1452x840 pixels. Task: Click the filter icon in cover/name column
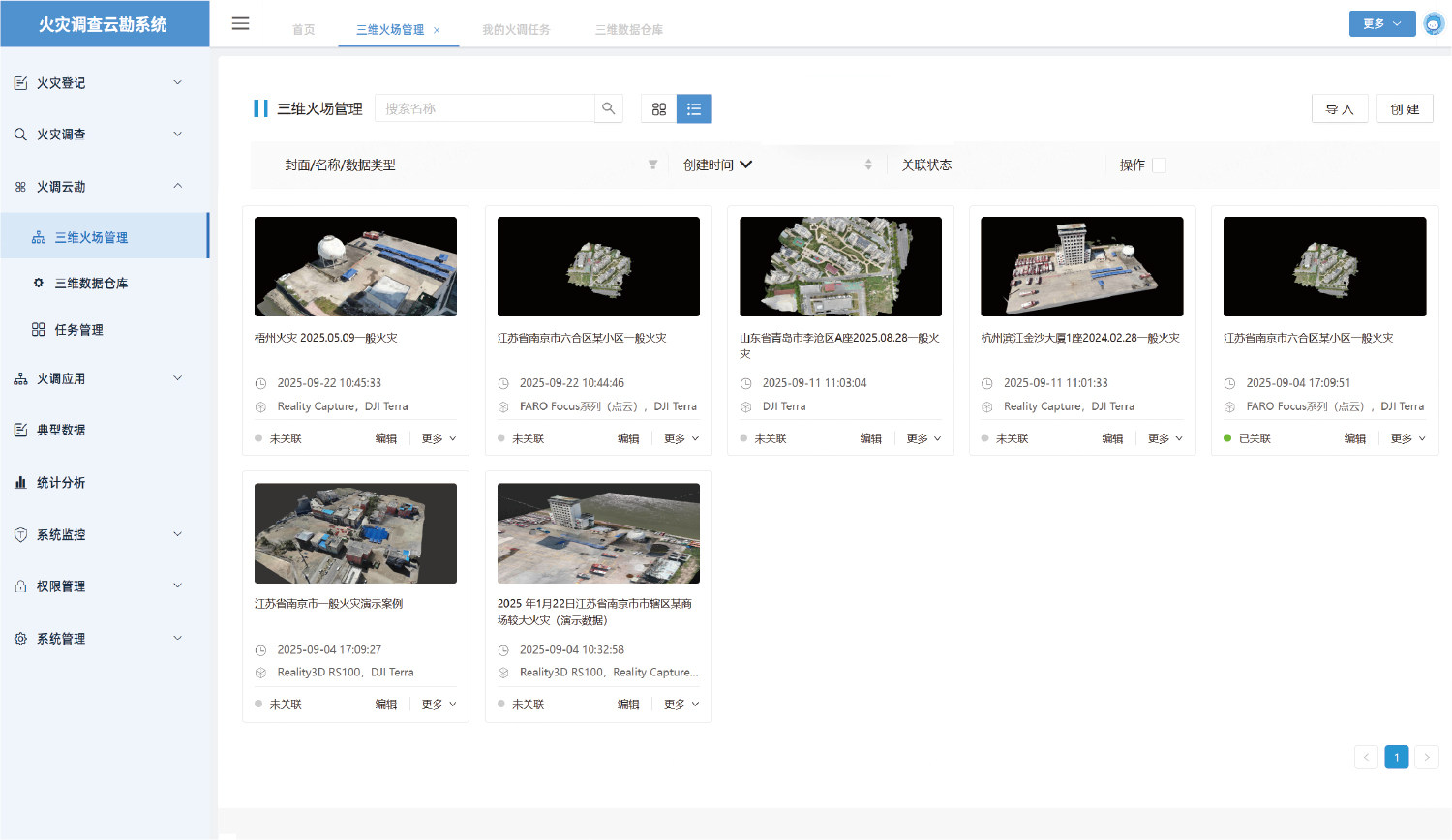tap(653, 165)
